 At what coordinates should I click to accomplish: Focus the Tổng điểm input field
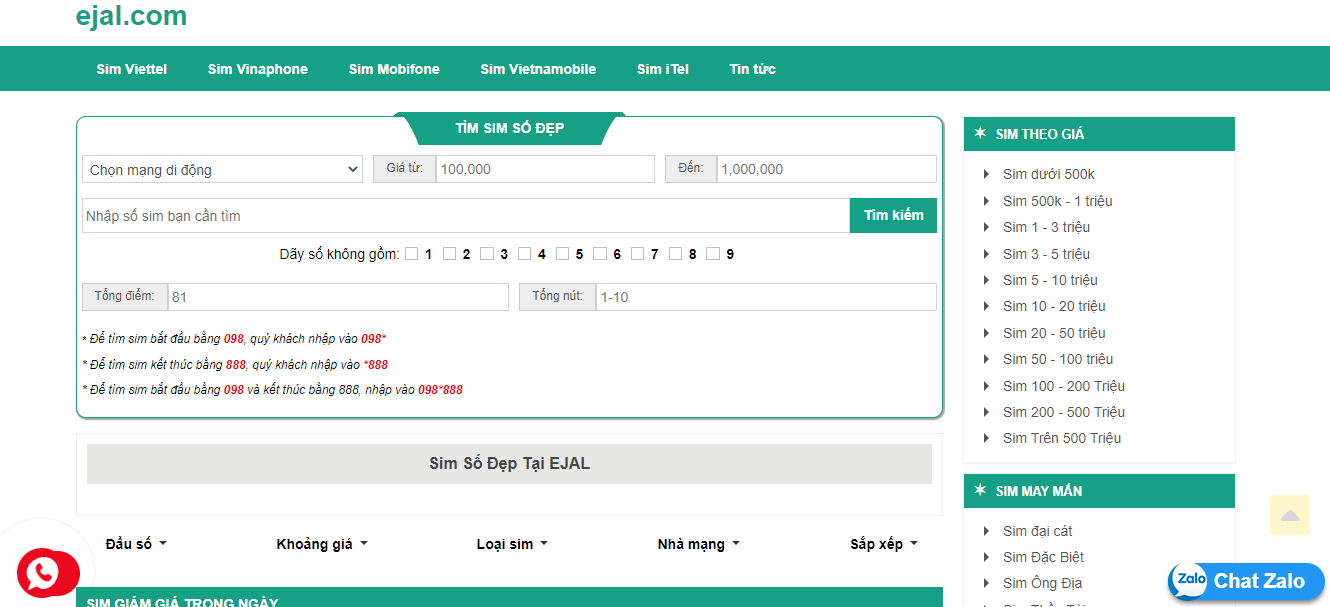pyautogui.click(x=338, y=297)
